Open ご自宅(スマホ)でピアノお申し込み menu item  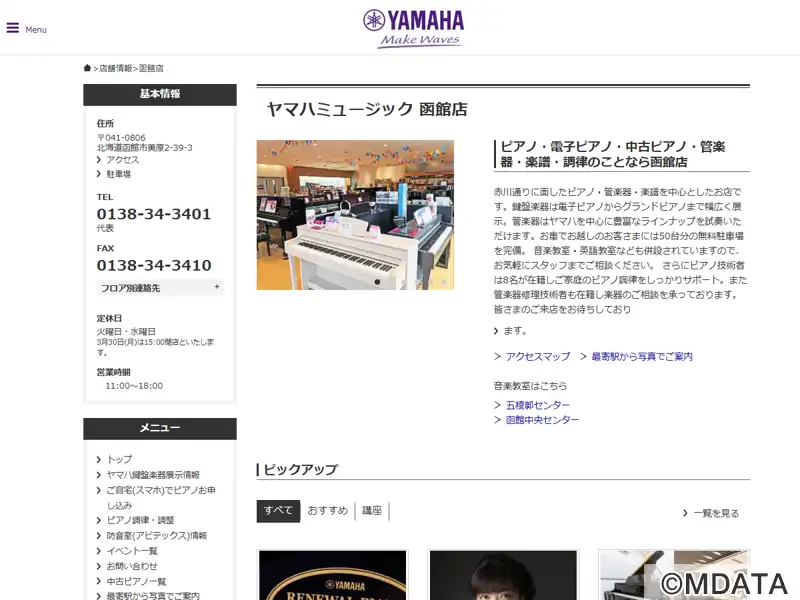161,497
